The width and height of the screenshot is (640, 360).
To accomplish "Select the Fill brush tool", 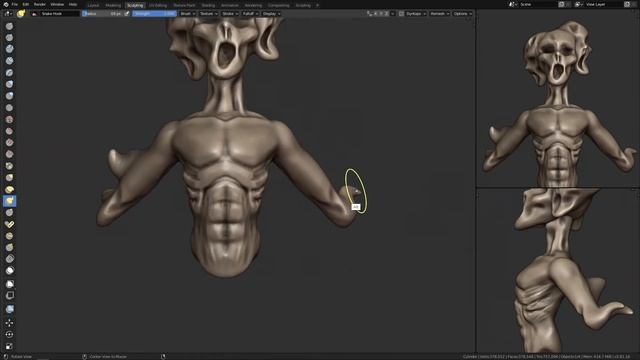I will coord(9,142).
